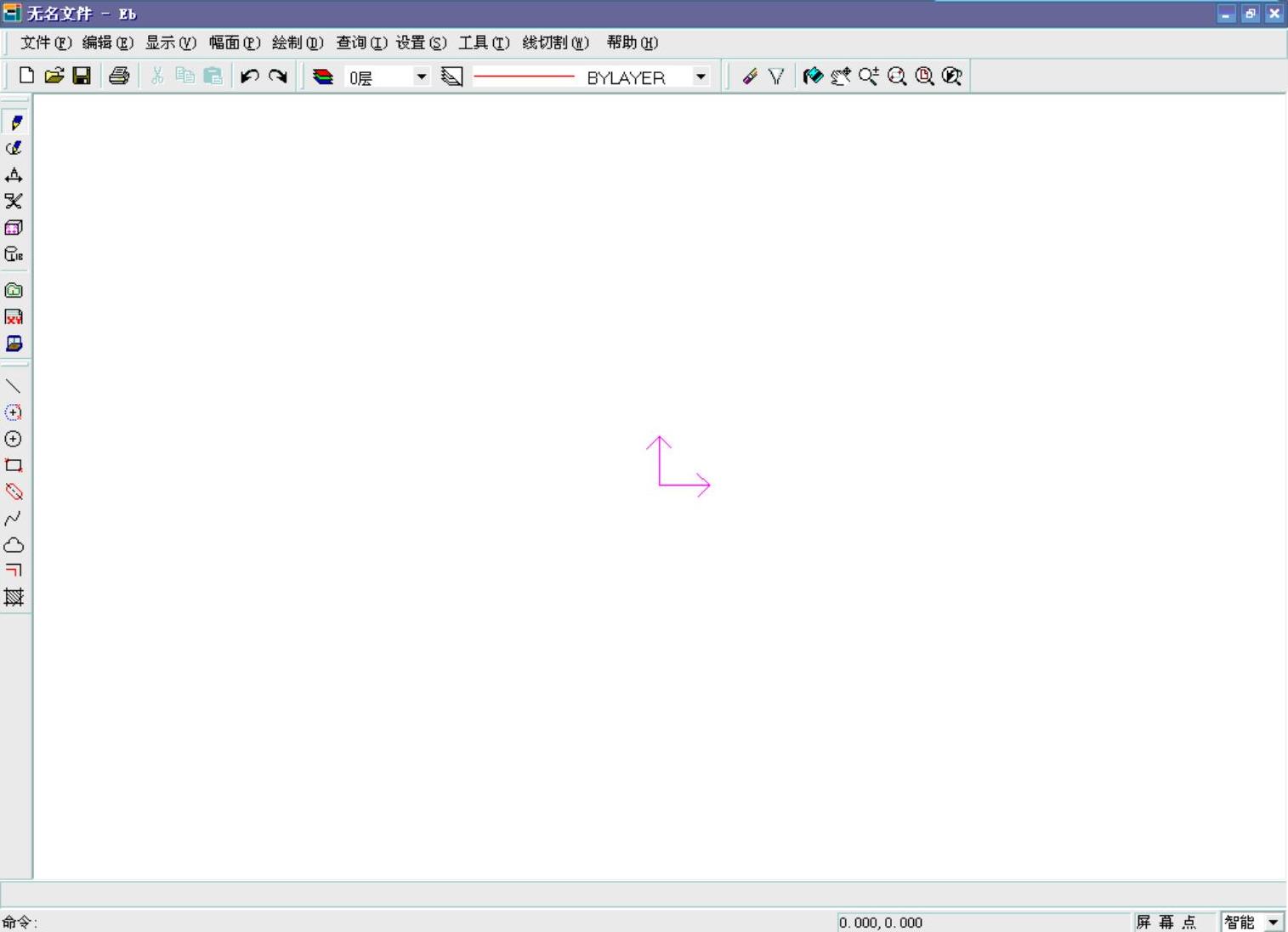This screenshot has width=1288, height=932.
Task: Click the green folder icon in left toolbar
Action: pyautogui.click(x=14, y=291)
